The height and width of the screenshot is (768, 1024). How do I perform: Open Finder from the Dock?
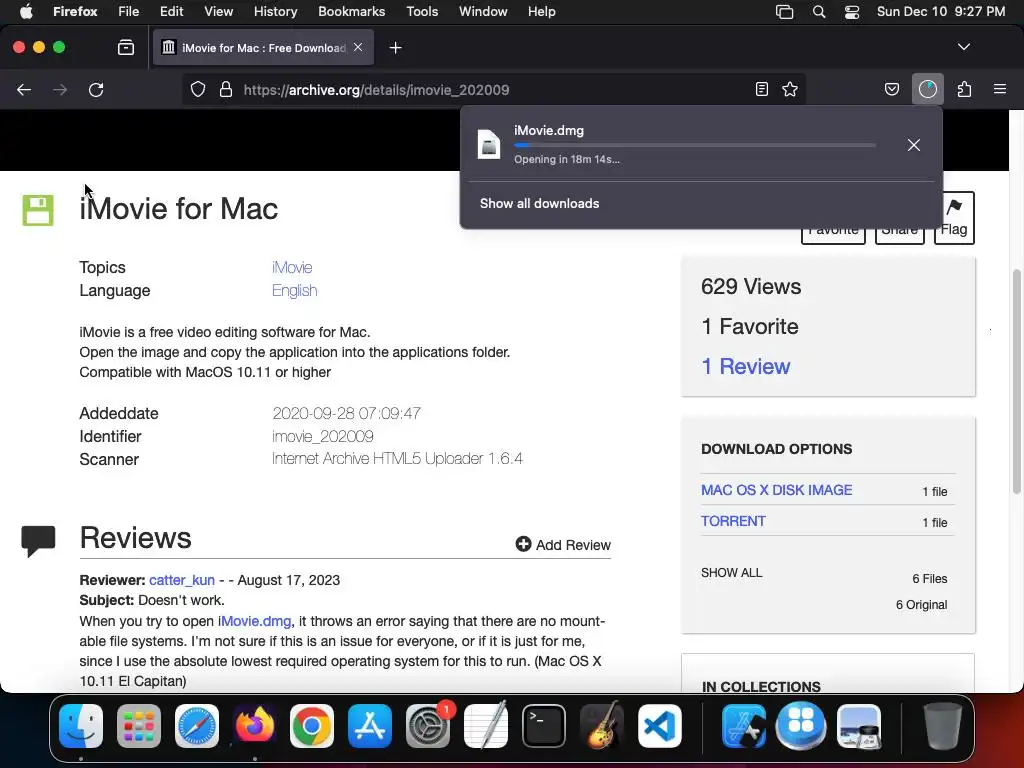pyautogui.click(x=81, y=726)
